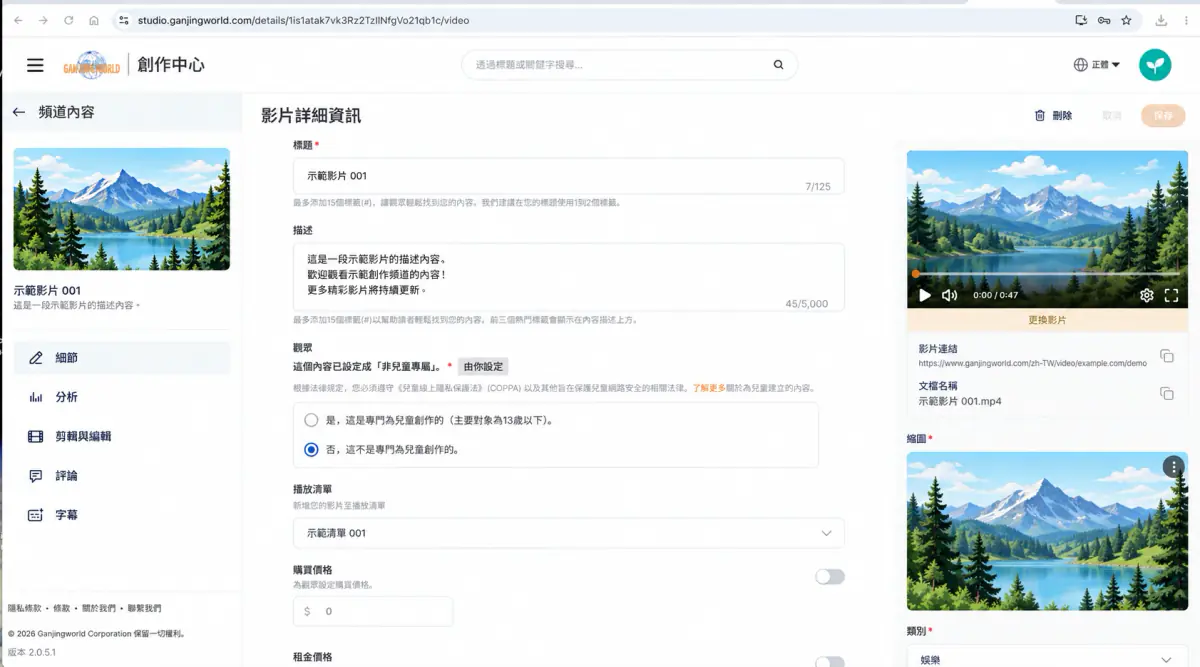The width and height of the screenshot is (1200, 667).
Task: Open the 關於我們 footer link
Action: point(98,608)
